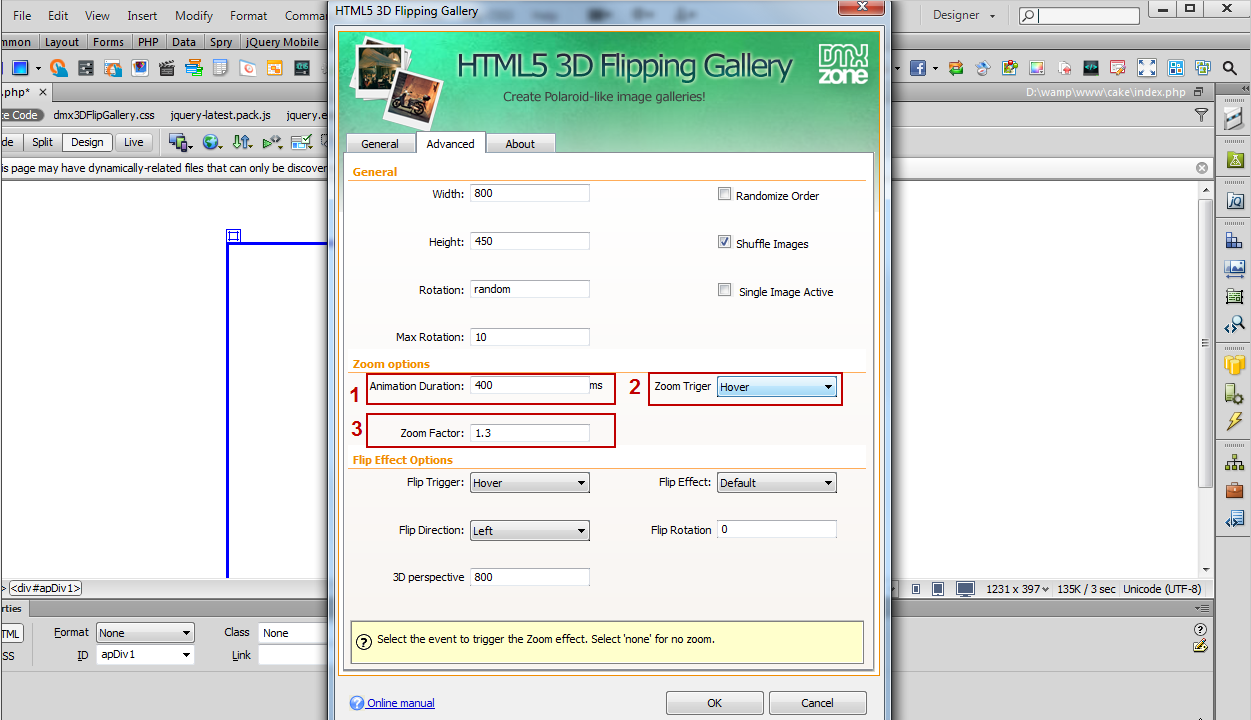
Task: Switch to Split view button
Action: click(x=42, y=142)
